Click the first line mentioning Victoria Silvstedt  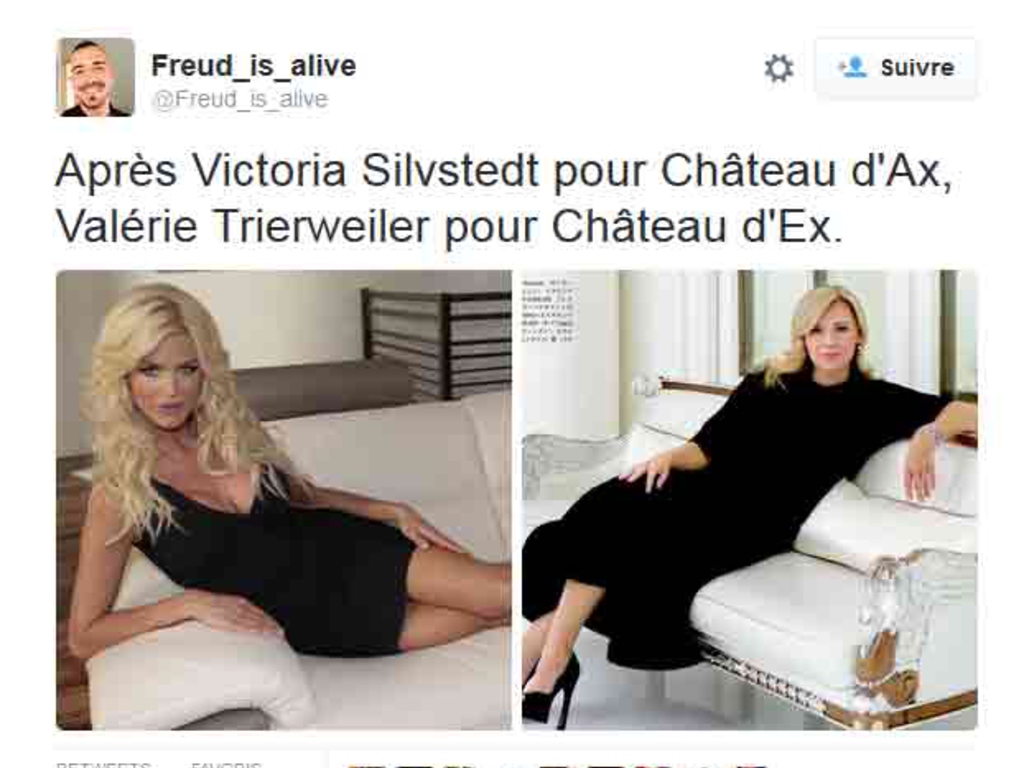tap(504, 172)
